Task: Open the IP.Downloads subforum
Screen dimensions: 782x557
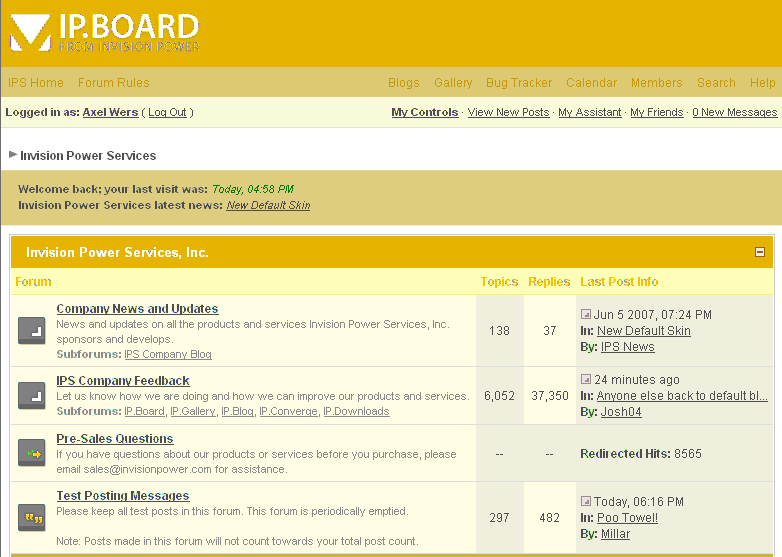Action: [356, 411]
